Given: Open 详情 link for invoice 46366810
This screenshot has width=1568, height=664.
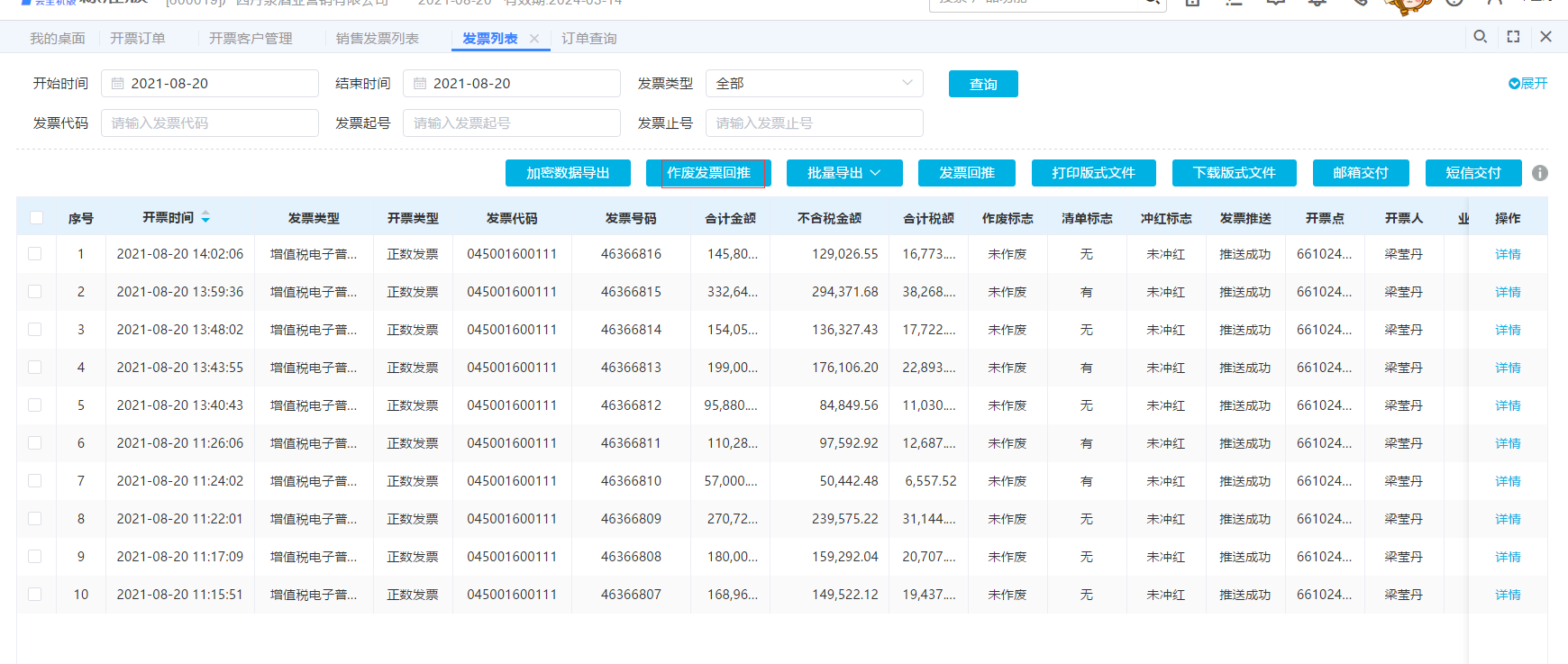Looking at the screenshot, I should pos(1508,481).
